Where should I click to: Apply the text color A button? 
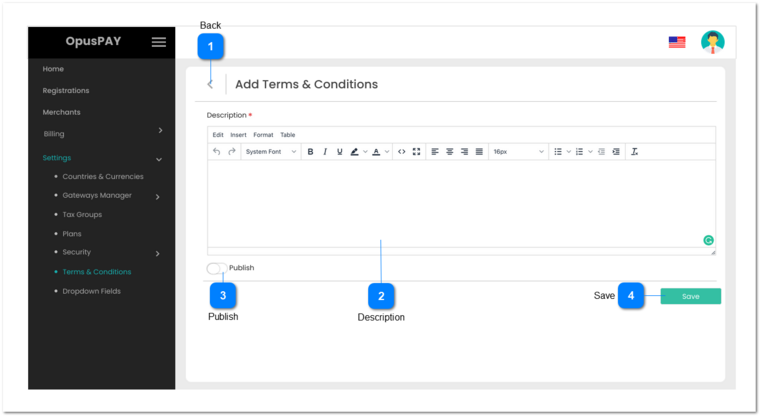376,151
